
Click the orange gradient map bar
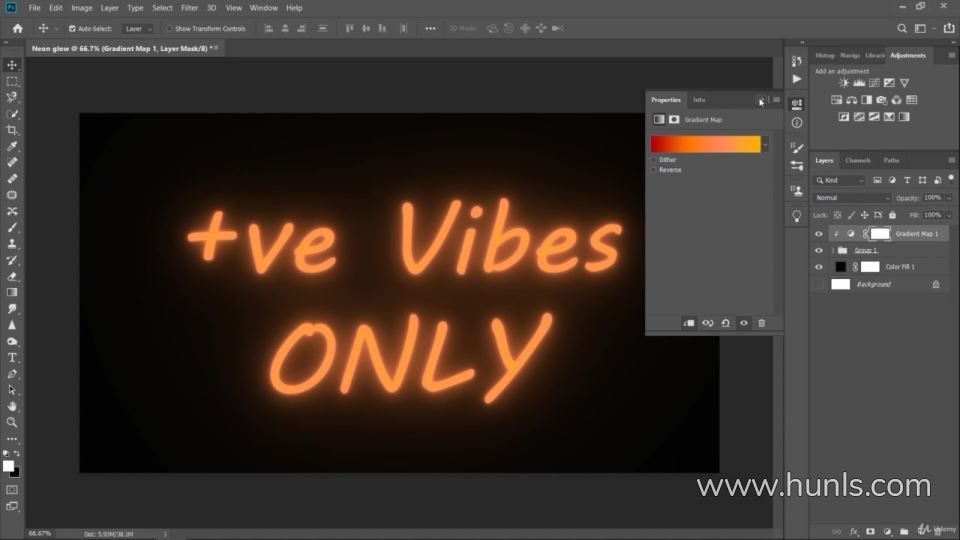tap(705, 145)
